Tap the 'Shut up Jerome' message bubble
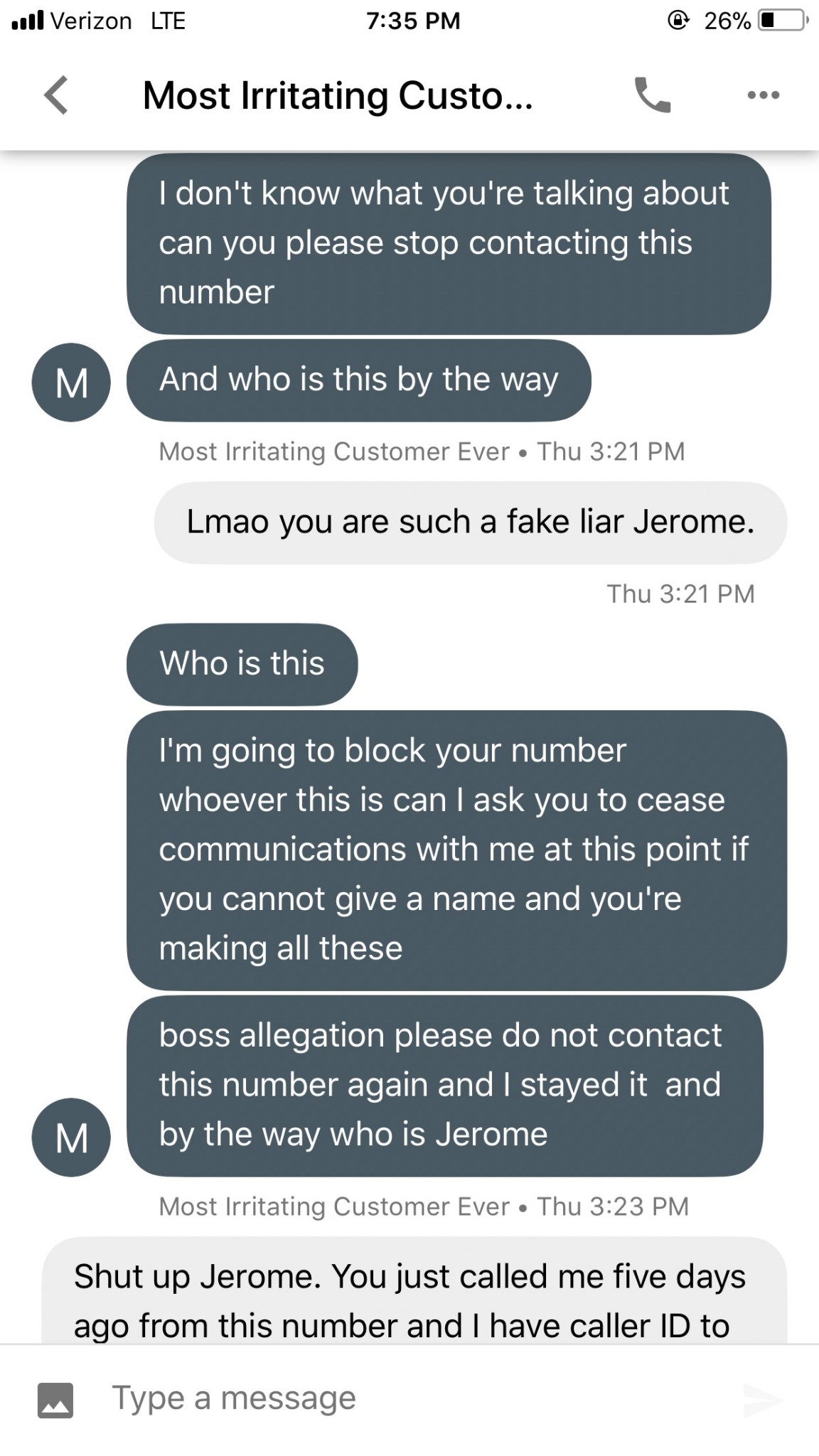The width and height of the screenshot is (819, 1456). (414, 1294)
